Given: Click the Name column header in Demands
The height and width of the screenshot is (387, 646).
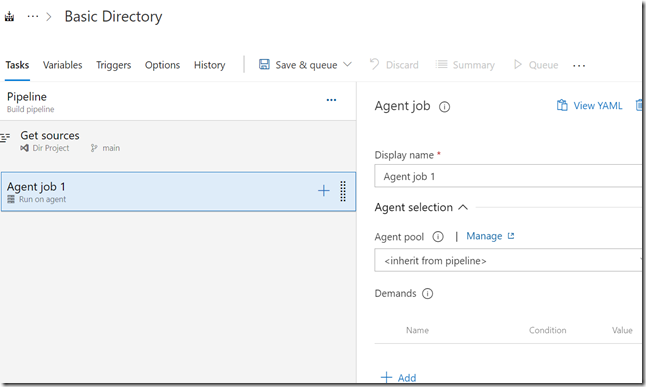Looking at the screenshot, I should [x=417, y=330].
